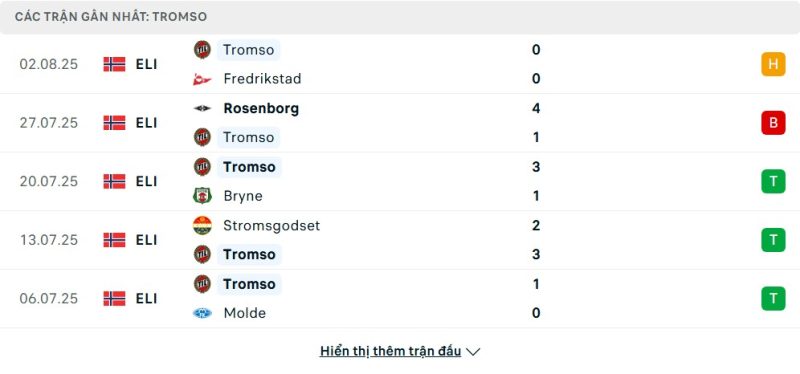This screenshot has height=374, width=800.
Task: Open ELI league label for 27.07.25 match
Action: tap(146, 123)
